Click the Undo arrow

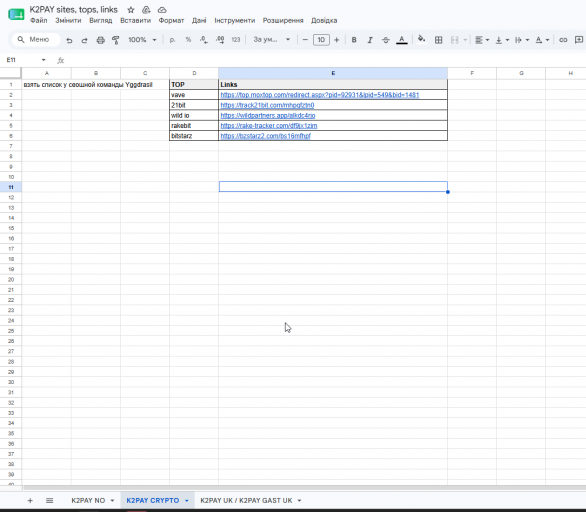coord(69,40)
